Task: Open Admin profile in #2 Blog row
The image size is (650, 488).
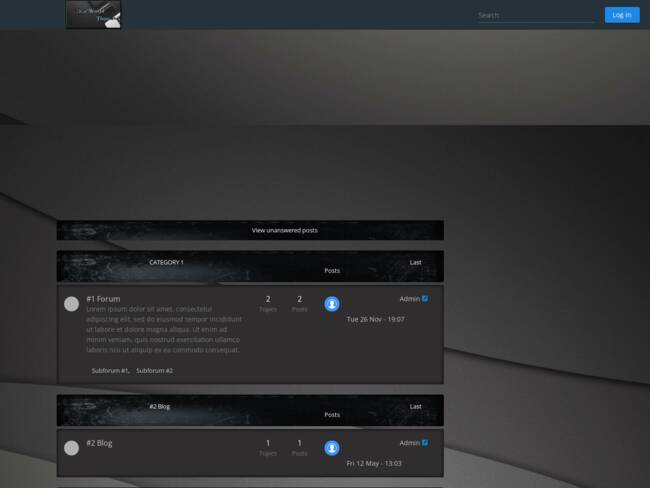Action: point(409,443)
